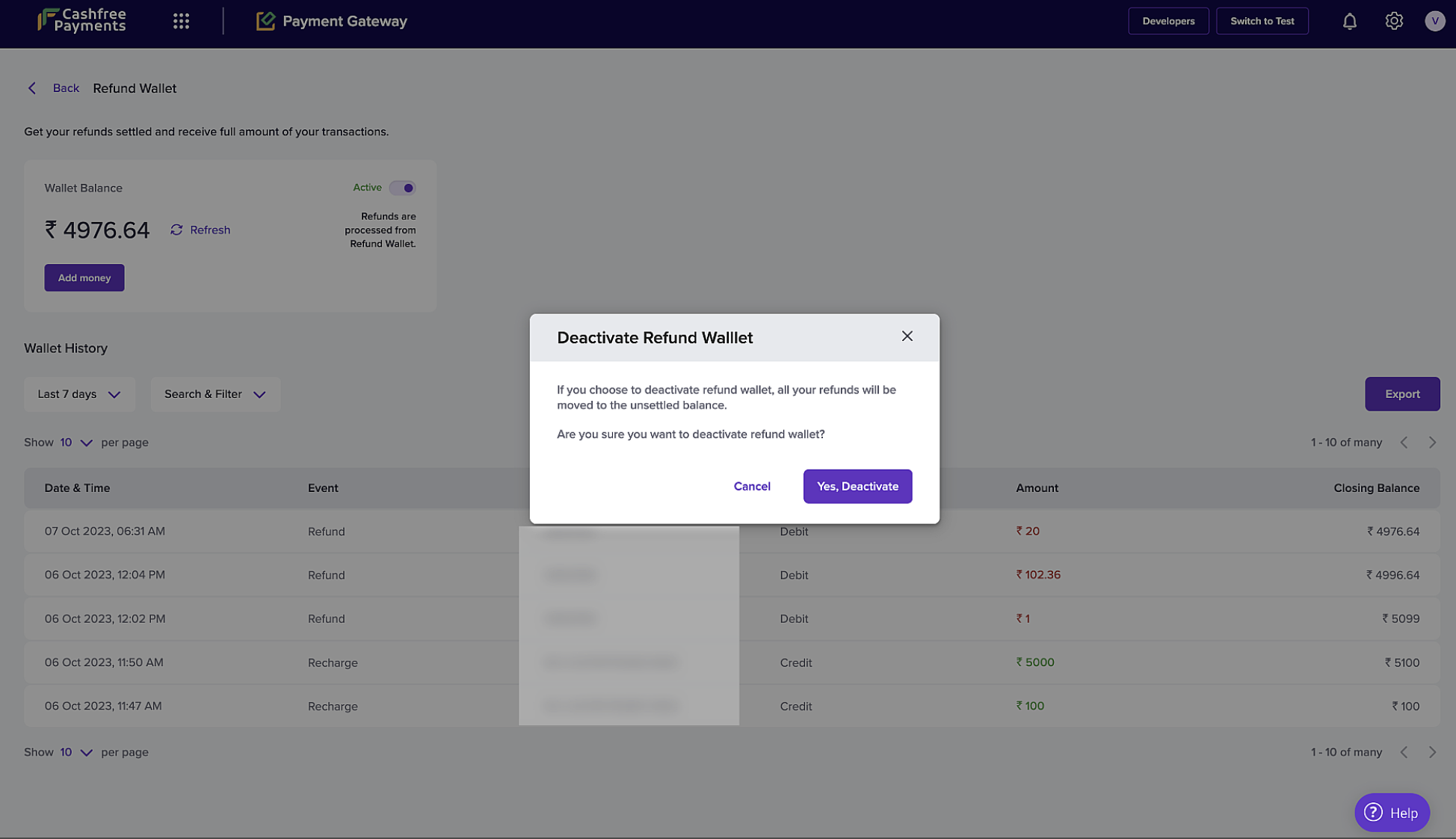The width and height of the screenshot is (1456, 839).
Task: Open the apps grid menu icon
Action: [x=181, y=21]
